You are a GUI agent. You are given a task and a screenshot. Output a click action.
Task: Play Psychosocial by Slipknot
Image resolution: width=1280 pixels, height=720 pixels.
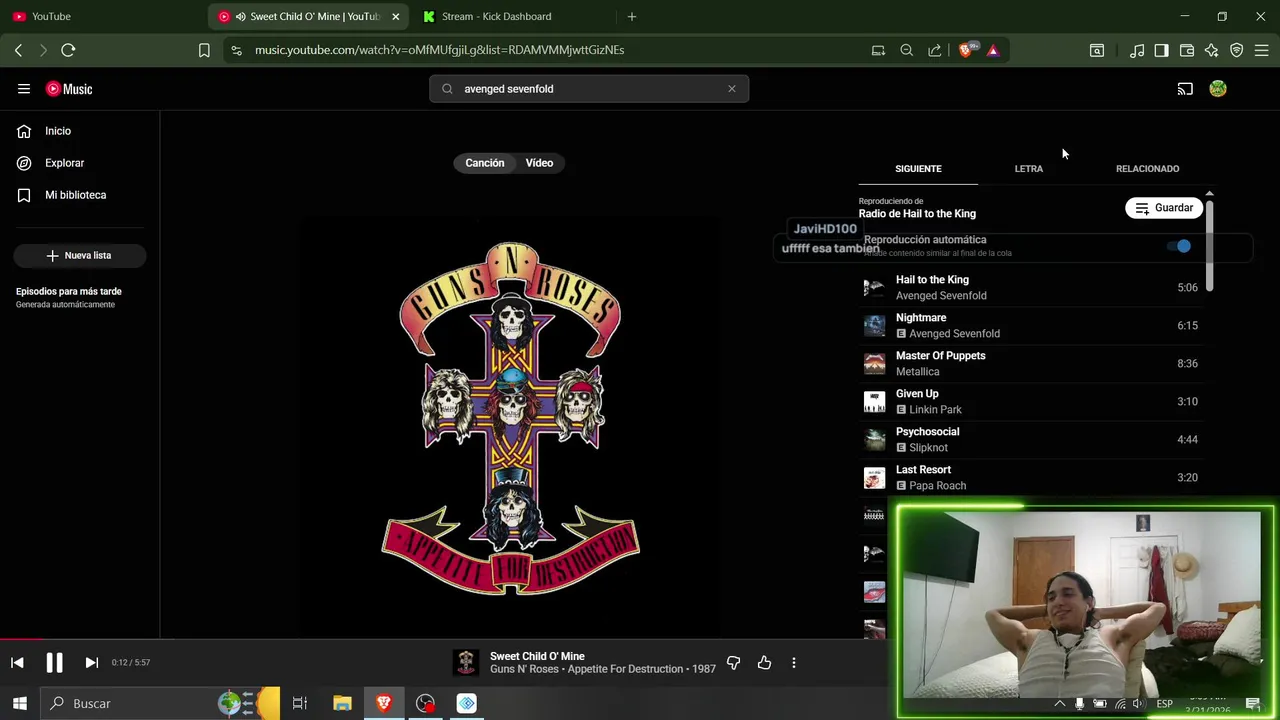(1030, 440)
